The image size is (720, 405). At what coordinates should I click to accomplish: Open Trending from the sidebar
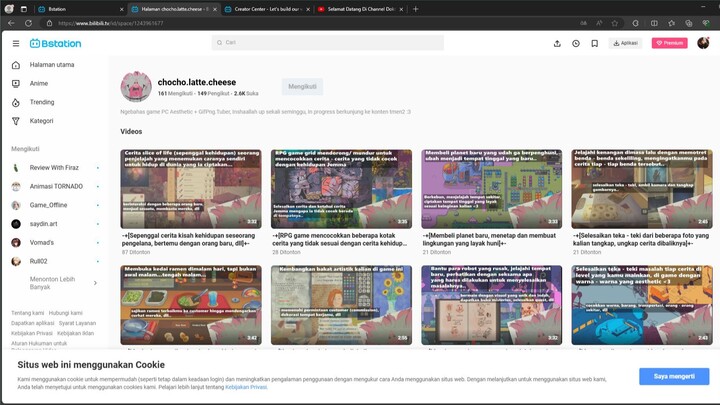coord(42,102)
